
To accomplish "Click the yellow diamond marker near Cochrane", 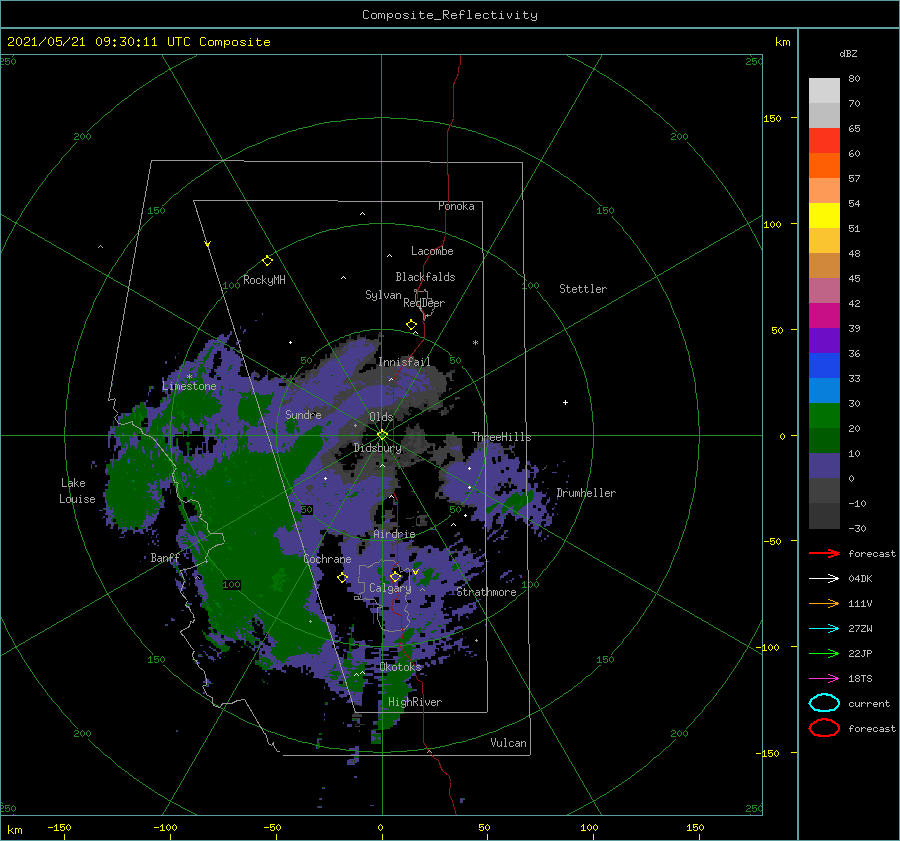I will point(342,578).
